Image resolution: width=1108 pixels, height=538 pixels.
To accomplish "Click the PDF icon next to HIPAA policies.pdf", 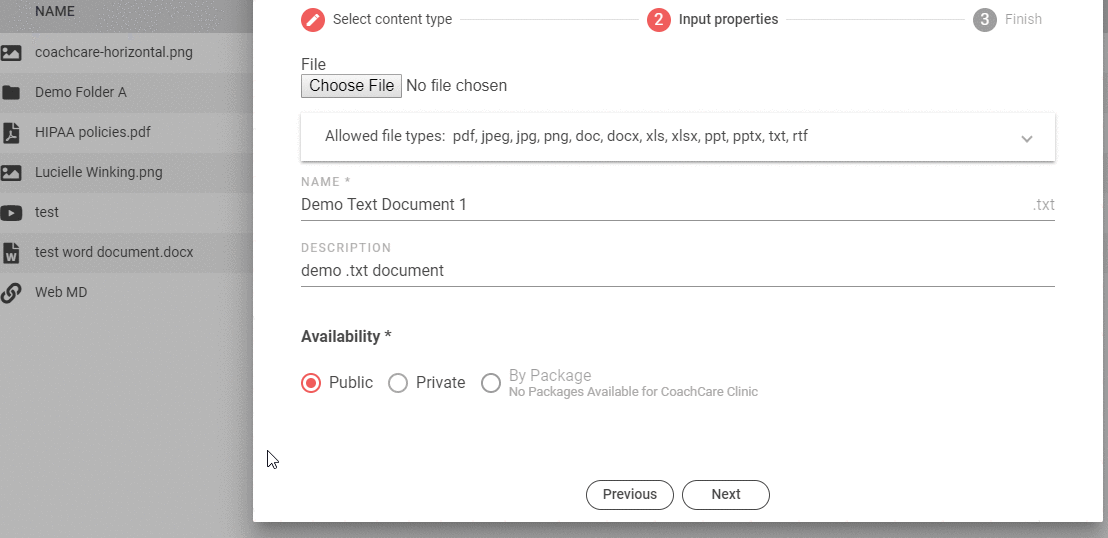I will coord(11,132).
